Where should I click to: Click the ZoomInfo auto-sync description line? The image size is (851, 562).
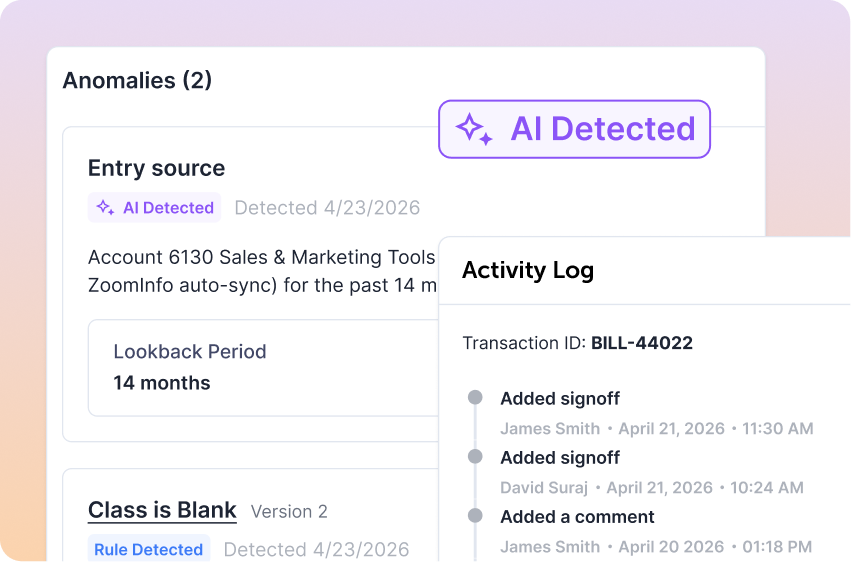click(x=262, y=285)
